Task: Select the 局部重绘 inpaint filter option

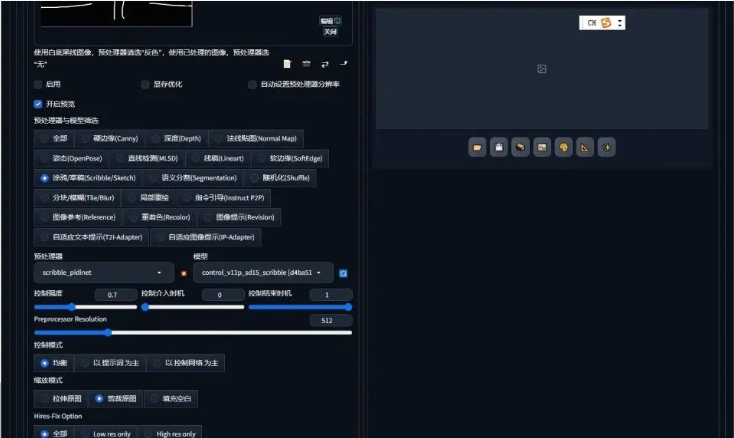Action: (x=148, y=197)
